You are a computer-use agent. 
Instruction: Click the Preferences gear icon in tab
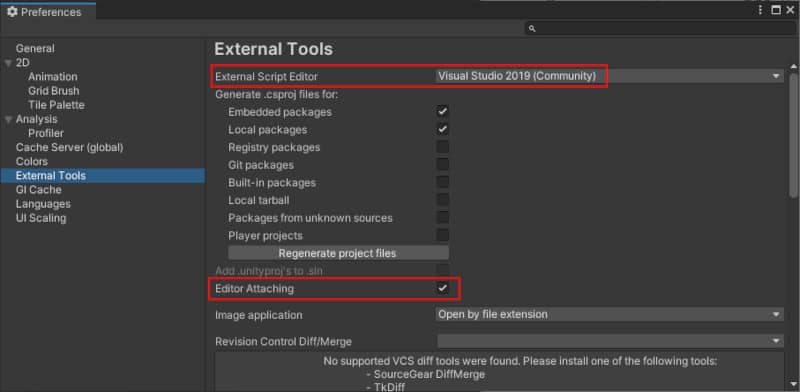coord(12,12)
